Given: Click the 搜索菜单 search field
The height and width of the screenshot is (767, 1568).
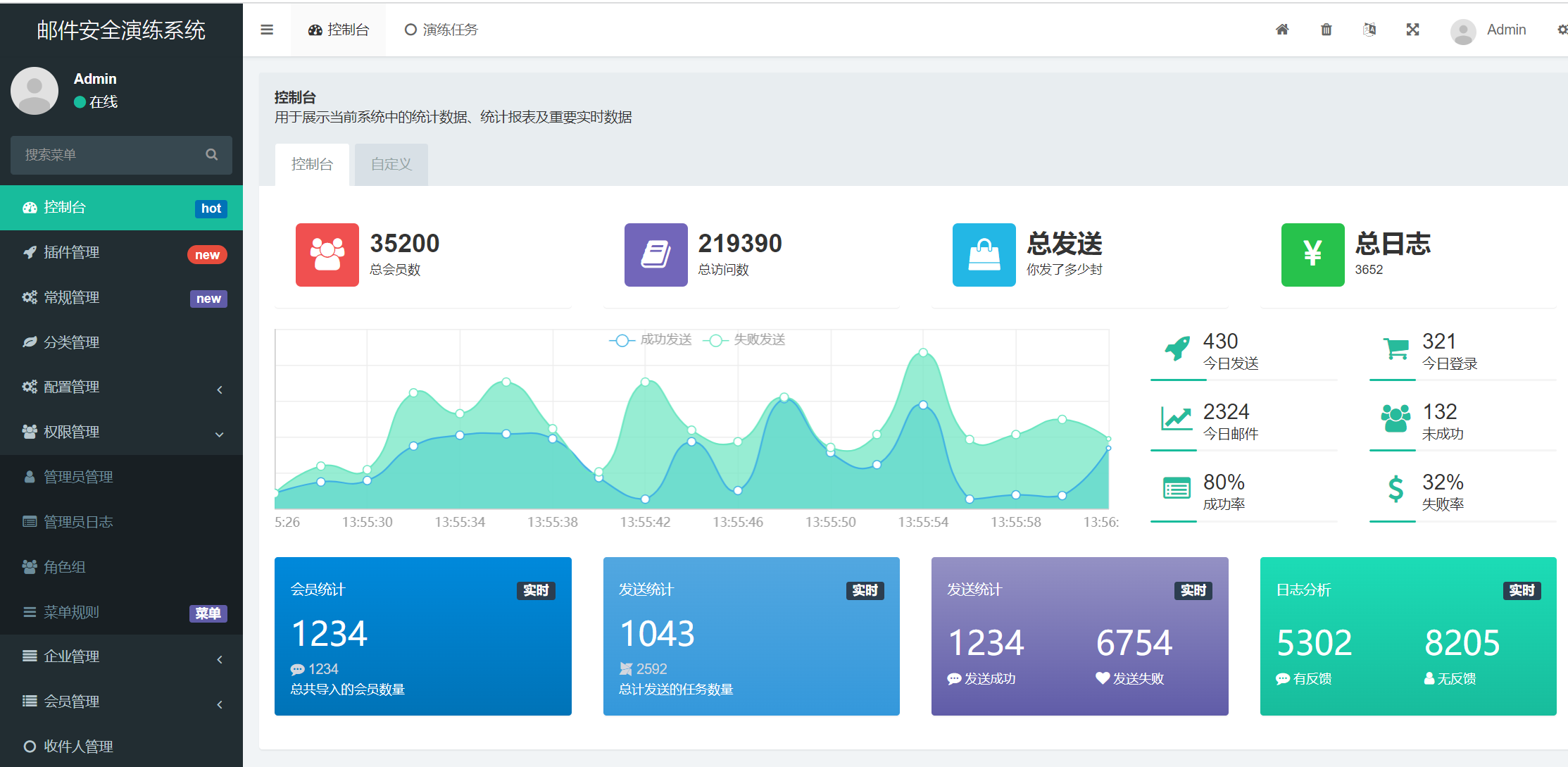Looking at the screenshot, I should [121, 155].
